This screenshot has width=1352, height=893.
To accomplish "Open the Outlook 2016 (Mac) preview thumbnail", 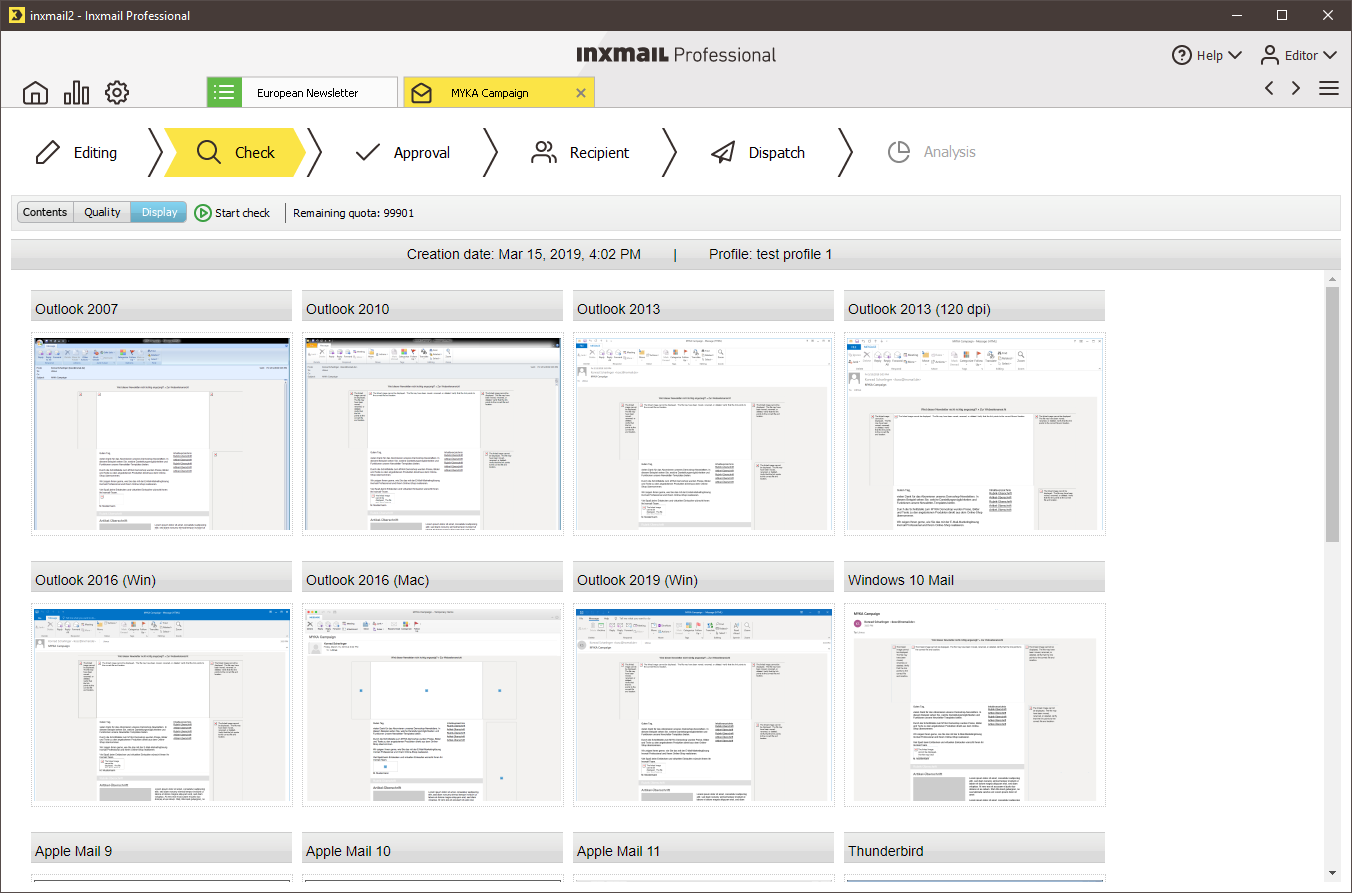I will point(433,705).
